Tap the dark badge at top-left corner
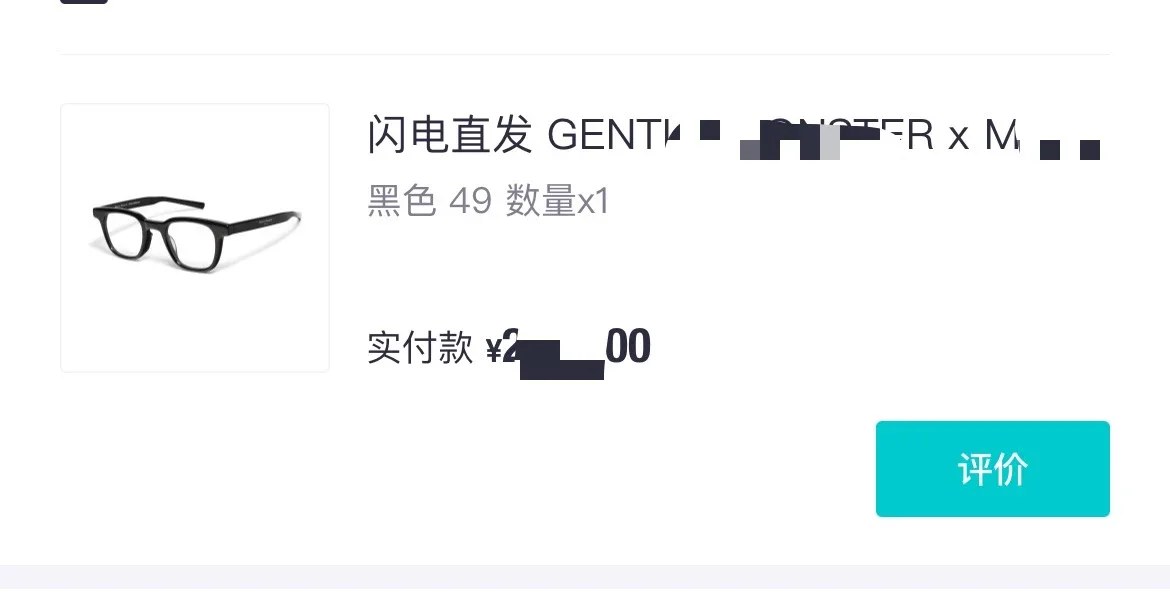 pos(84,1)
